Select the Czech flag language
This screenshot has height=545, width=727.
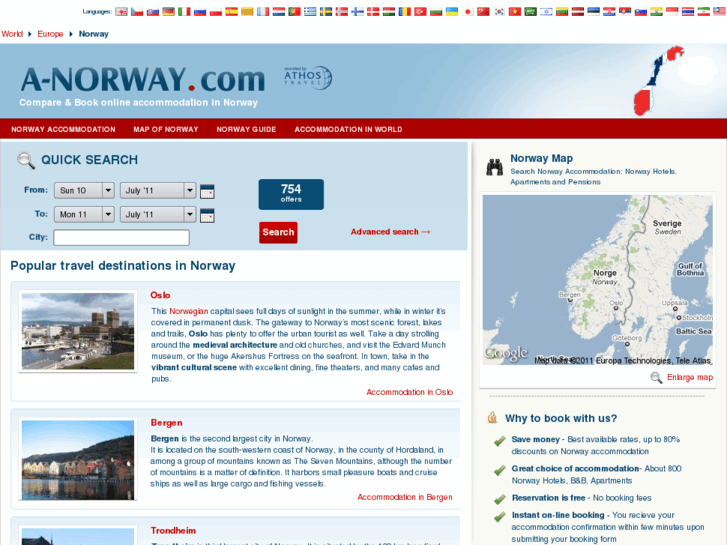137,12
